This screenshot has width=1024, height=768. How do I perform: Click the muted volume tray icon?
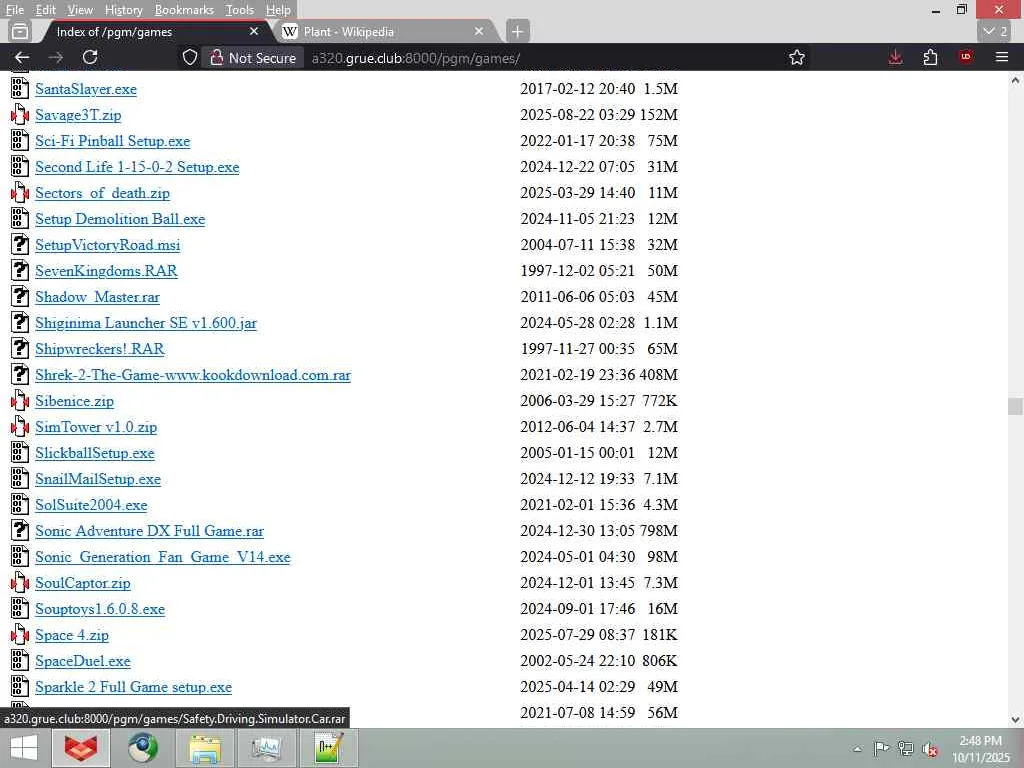[x=930, y=749]
